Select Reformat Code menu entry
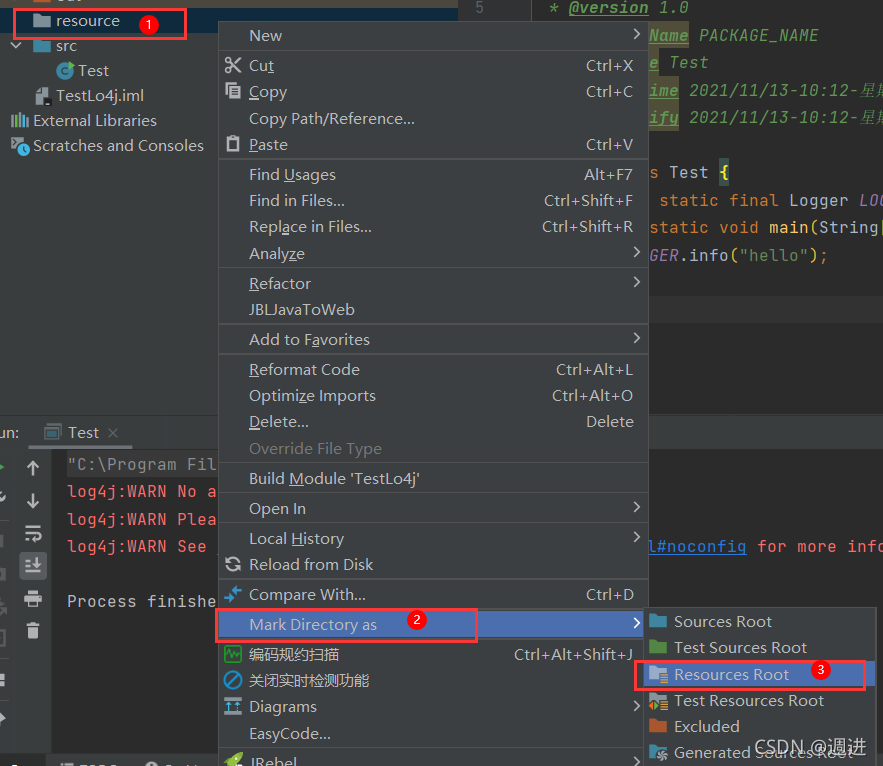The height and width of the screenshot is (766, 883). click(x=433, y=369)
